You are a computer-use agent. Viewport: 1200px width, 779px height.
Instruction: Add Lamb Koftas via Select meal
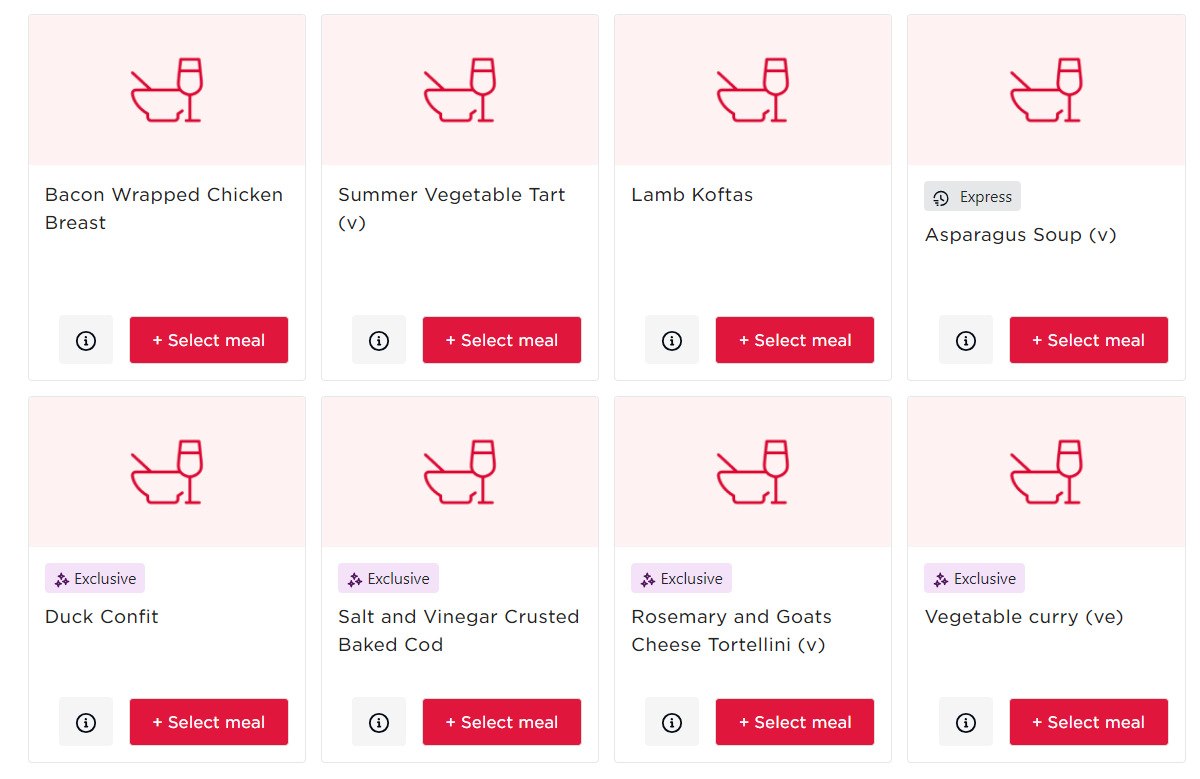pos(795,340)
